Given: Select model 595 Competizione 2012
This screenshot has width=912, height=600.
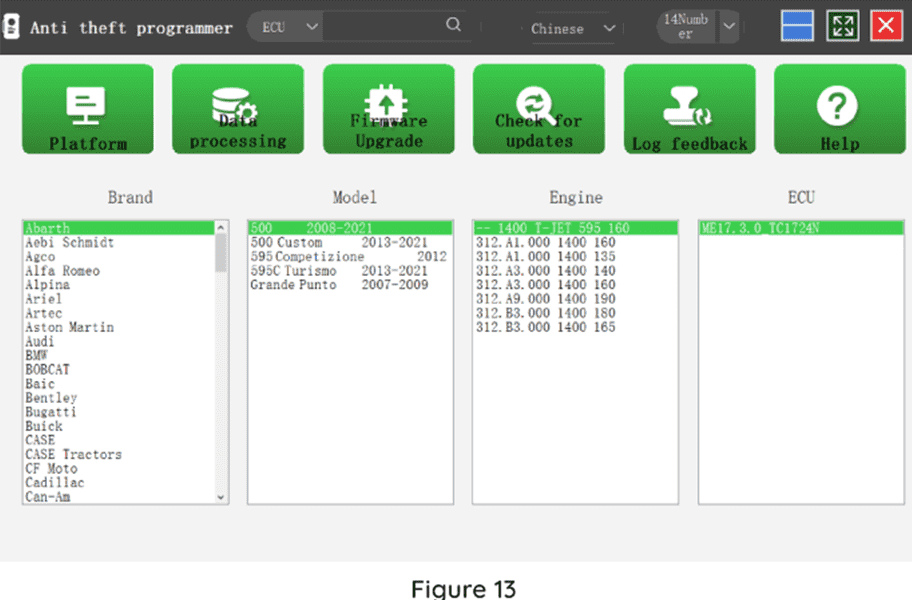Looking at the screenshot, I should 350,256.
